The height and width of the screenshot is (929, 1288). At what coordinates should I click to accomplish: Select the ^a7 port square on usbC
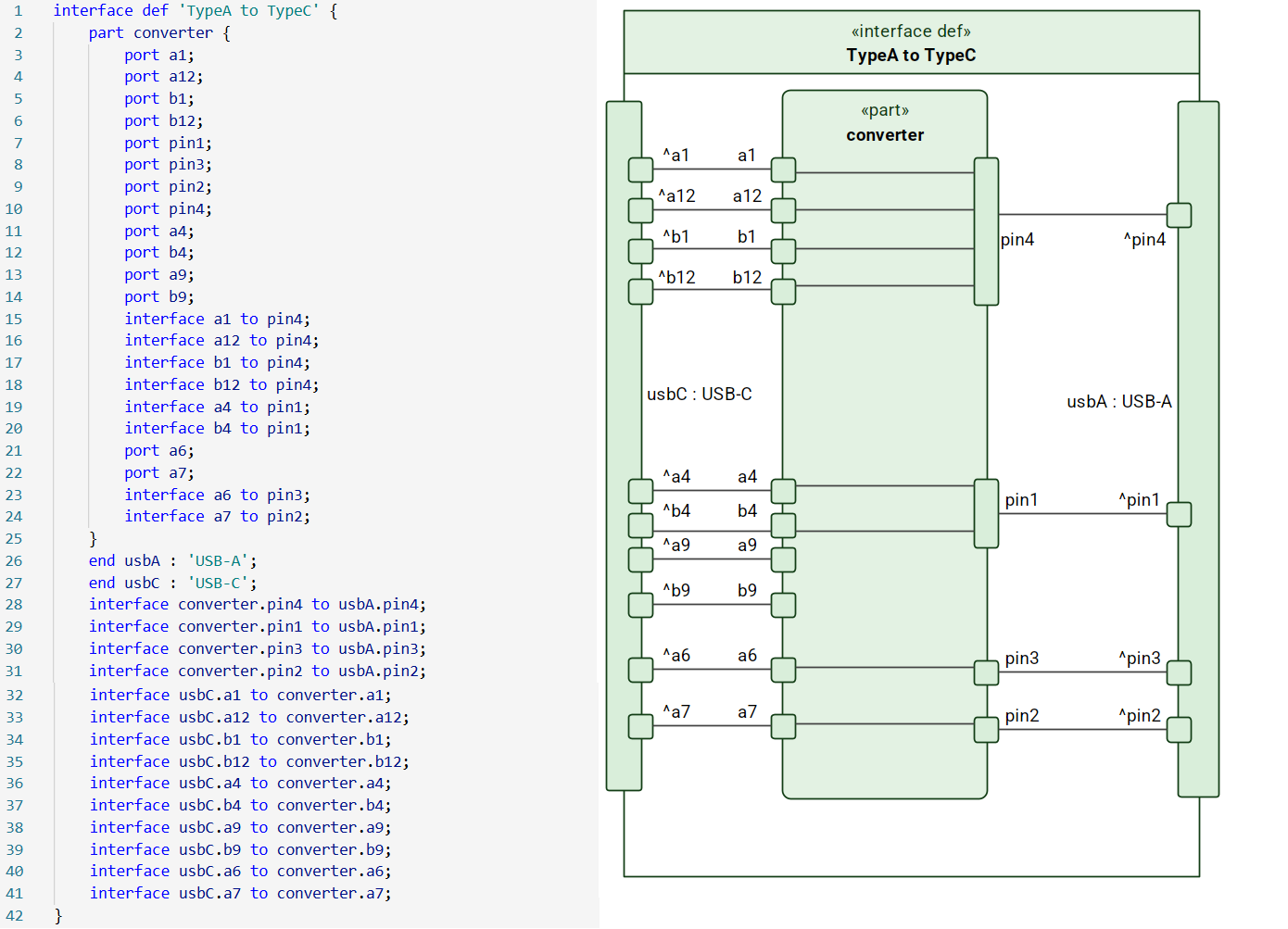tap(640, 726)
